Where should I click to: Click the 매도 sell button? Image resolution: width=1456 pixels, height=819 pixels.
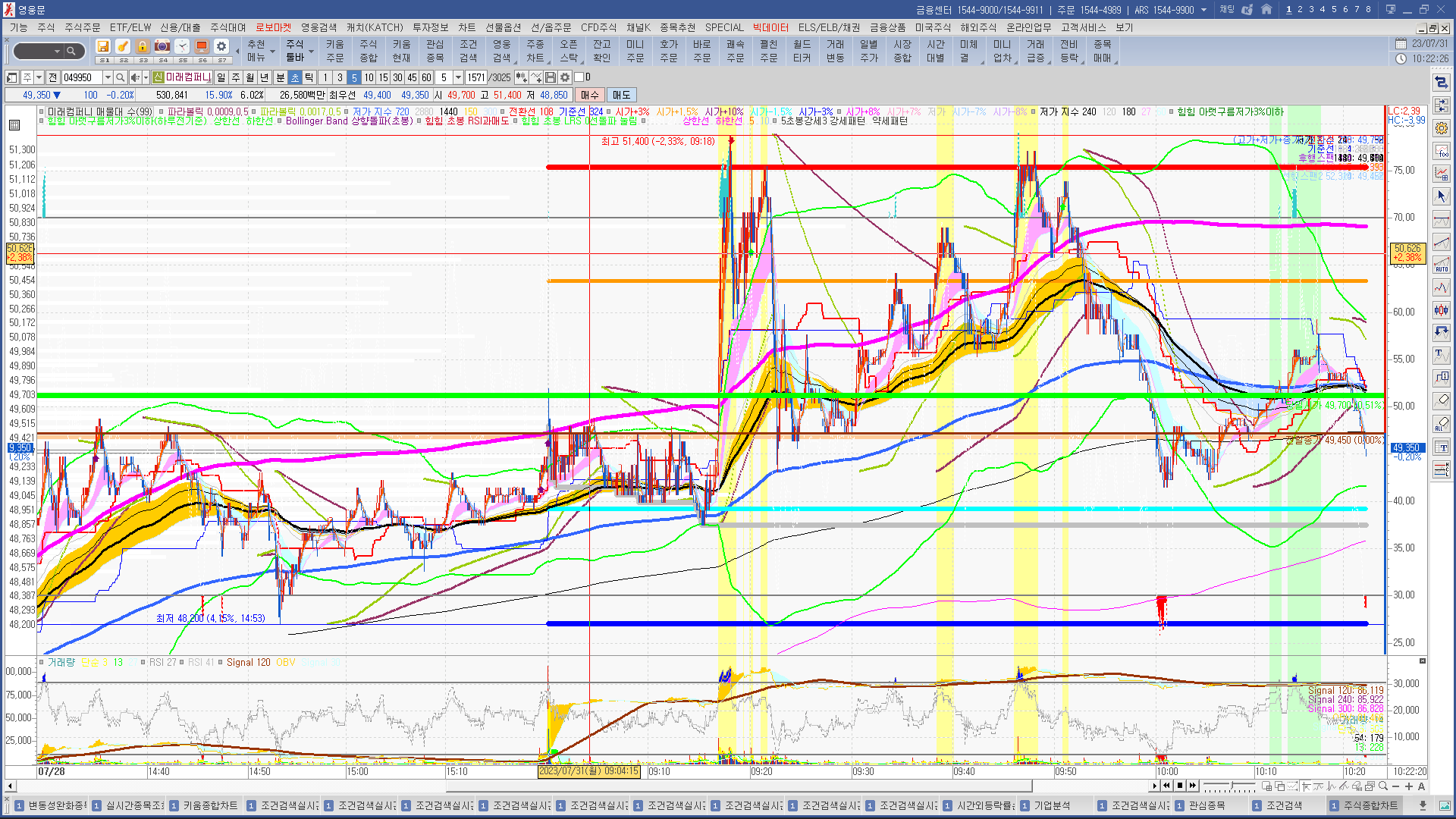(x=621, y=95)
